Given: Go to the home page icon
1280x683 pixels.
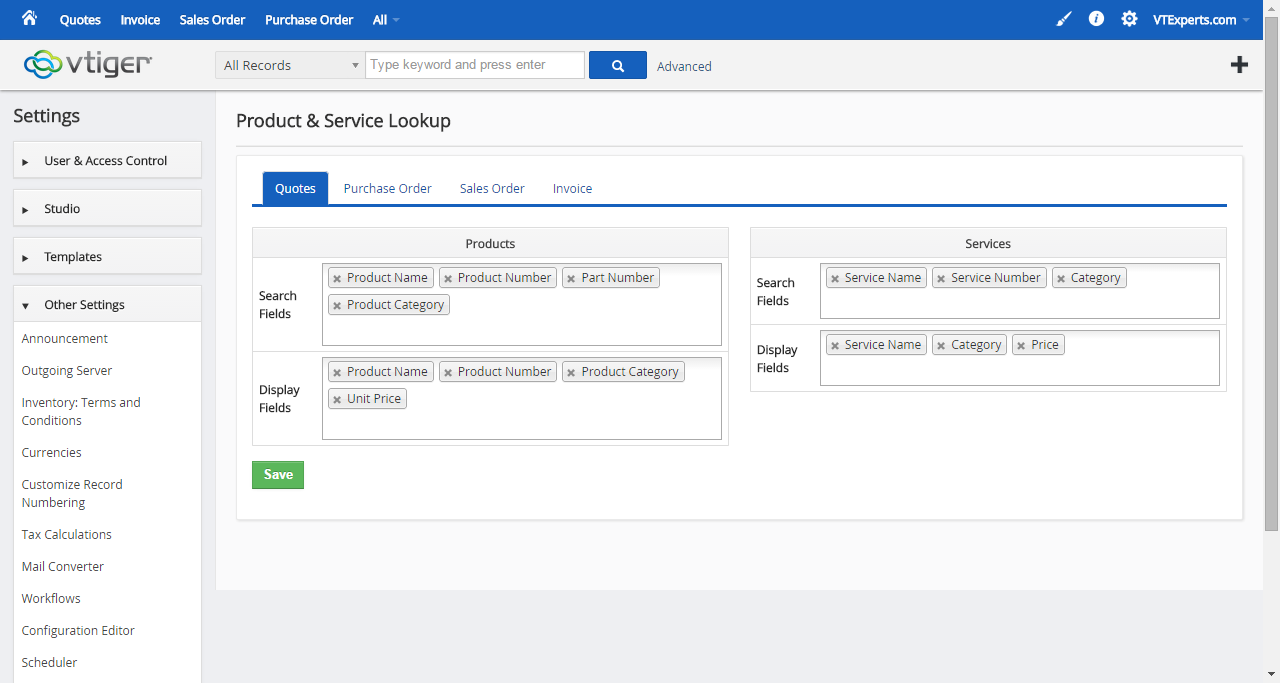Looking at the screenshot, I should [29, 19].
